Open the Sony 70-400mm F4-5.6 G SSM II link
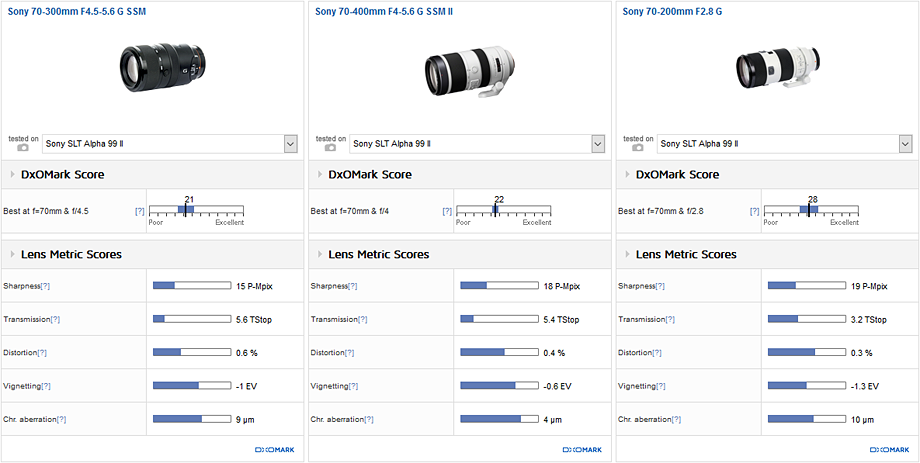This screenshot has width=920, height=463. (384, 11)
